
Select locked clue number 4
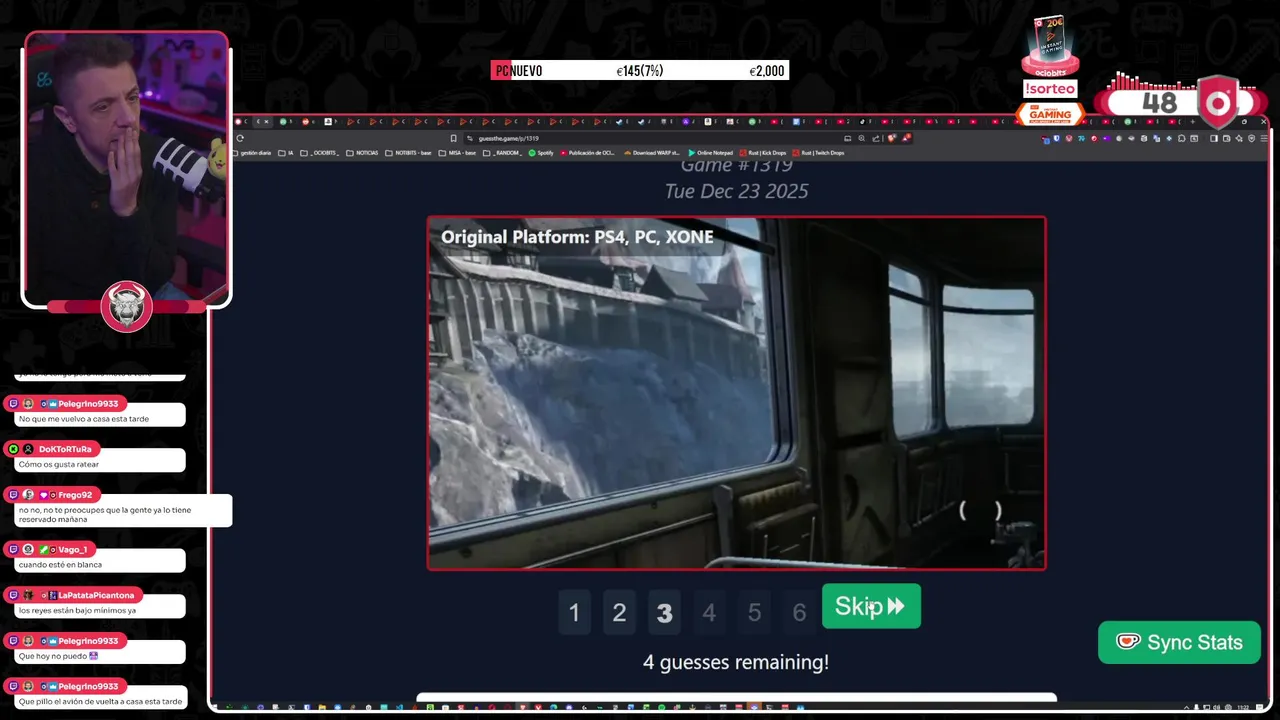tap(709, 612)
